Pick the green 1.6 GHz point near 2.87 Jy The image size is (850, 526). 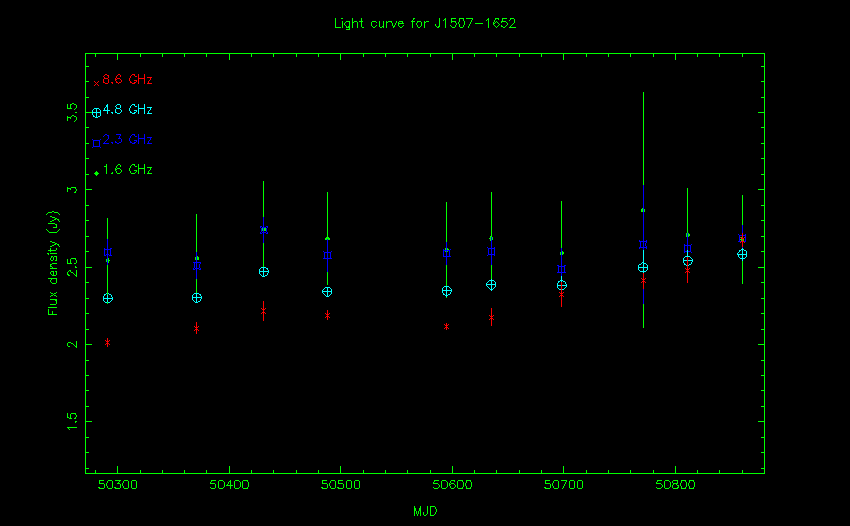click(643, 210)
